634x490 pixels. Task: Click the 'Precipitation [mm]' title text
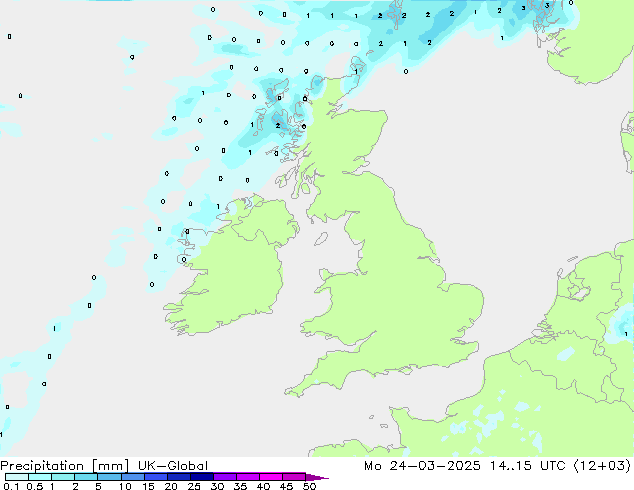64,466
